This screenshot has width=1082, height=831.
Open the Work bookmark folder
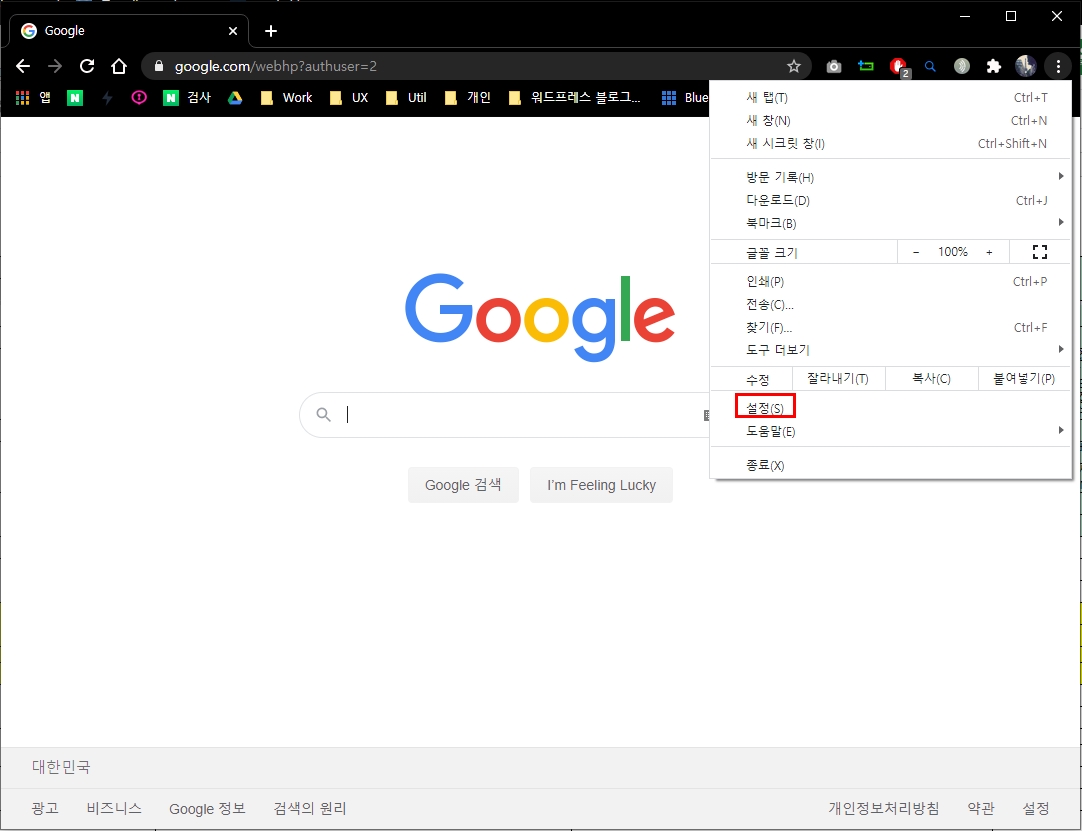pyautogui.click(x=286, y=97)
